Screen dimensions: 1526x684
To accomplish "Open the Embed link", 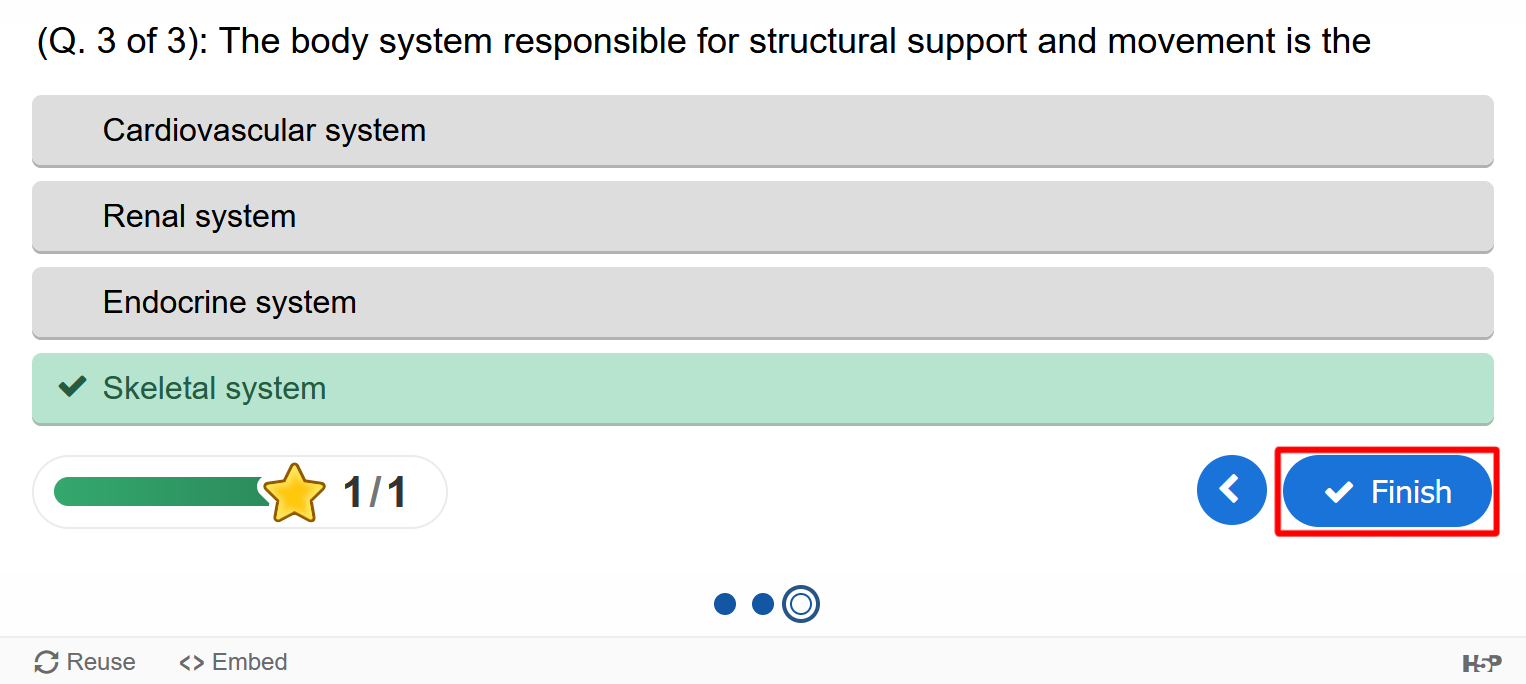I will pos(233,662).
